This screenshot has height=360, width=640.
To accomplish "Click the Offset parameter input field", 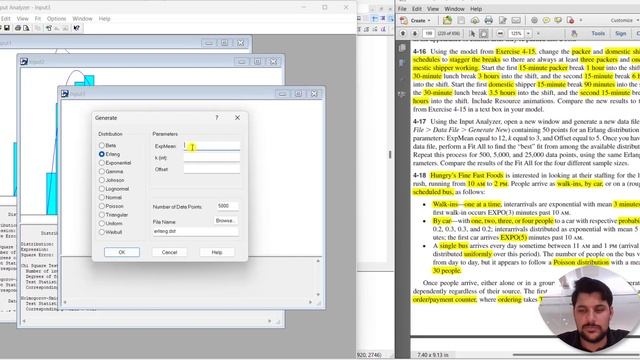I will click(211, 169).
